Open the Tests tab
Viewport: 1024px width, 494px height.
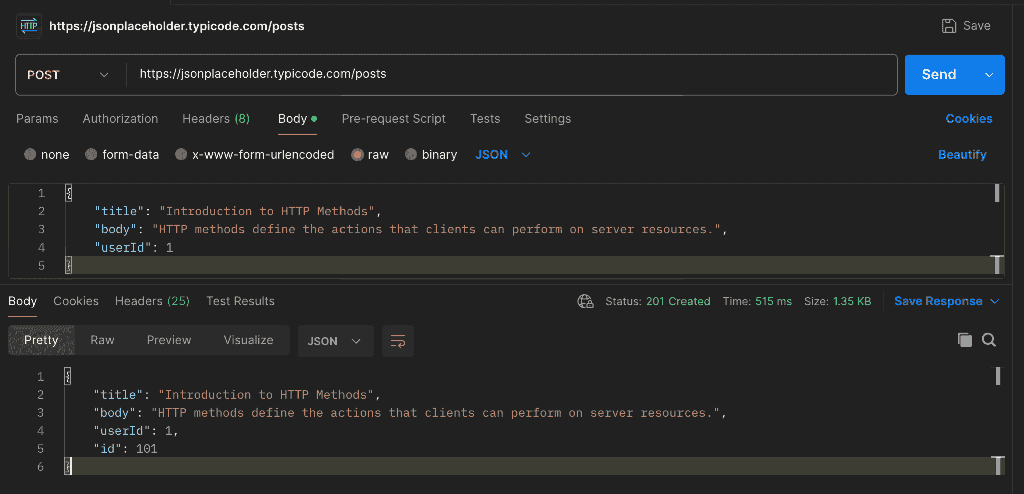coord(485,119)
